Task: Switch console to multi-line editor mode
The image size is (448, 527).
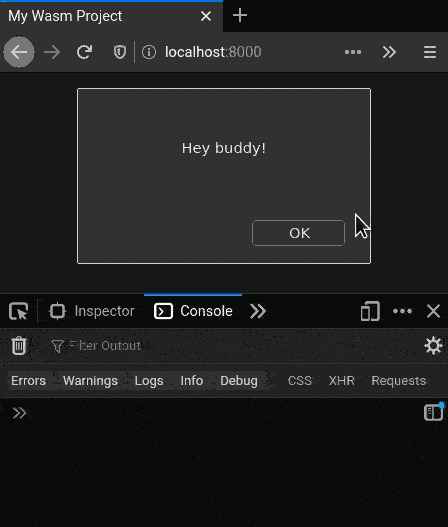Action: coord(434,412)
